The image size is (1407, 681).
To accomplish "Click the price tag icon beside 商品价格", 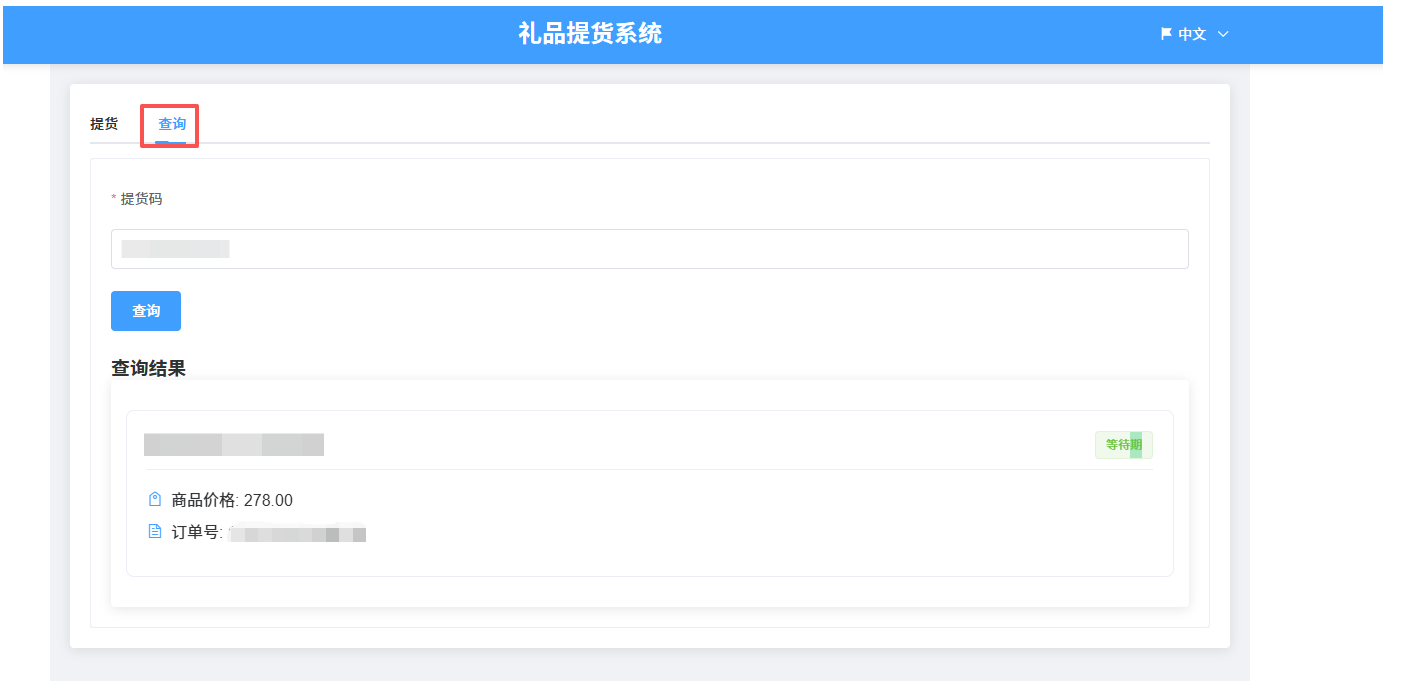I will 155,500.
